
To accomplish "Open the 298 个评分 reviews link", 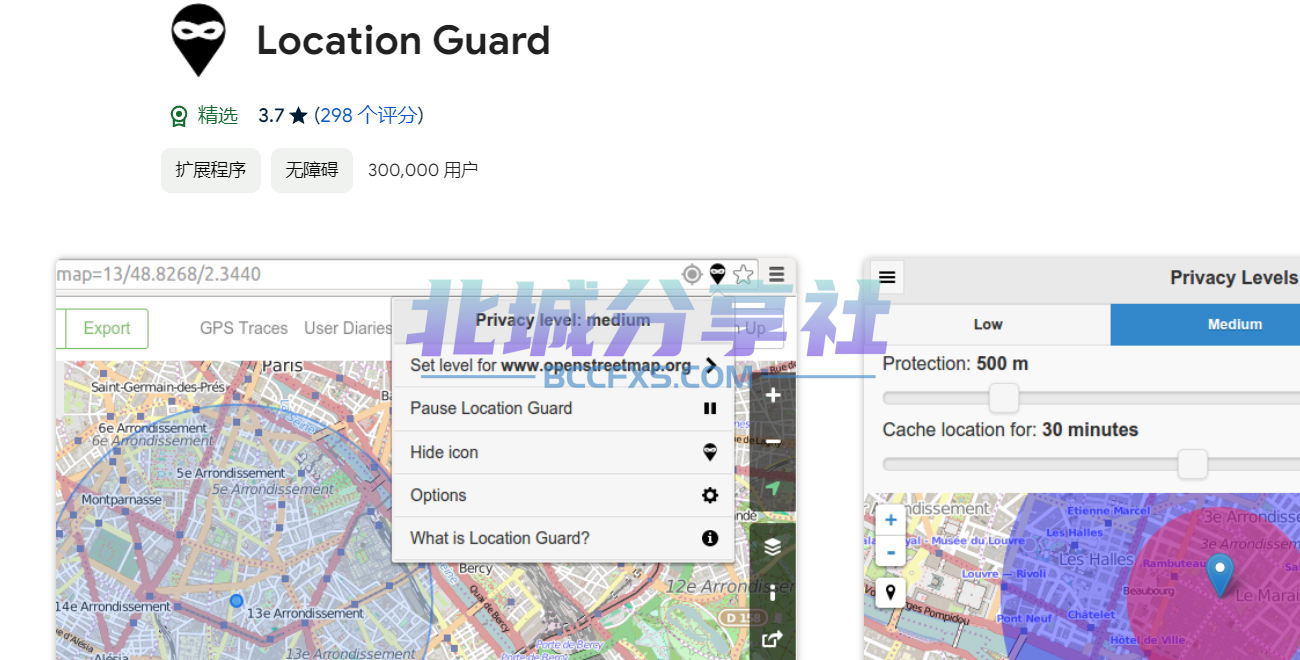I will 368,116.
